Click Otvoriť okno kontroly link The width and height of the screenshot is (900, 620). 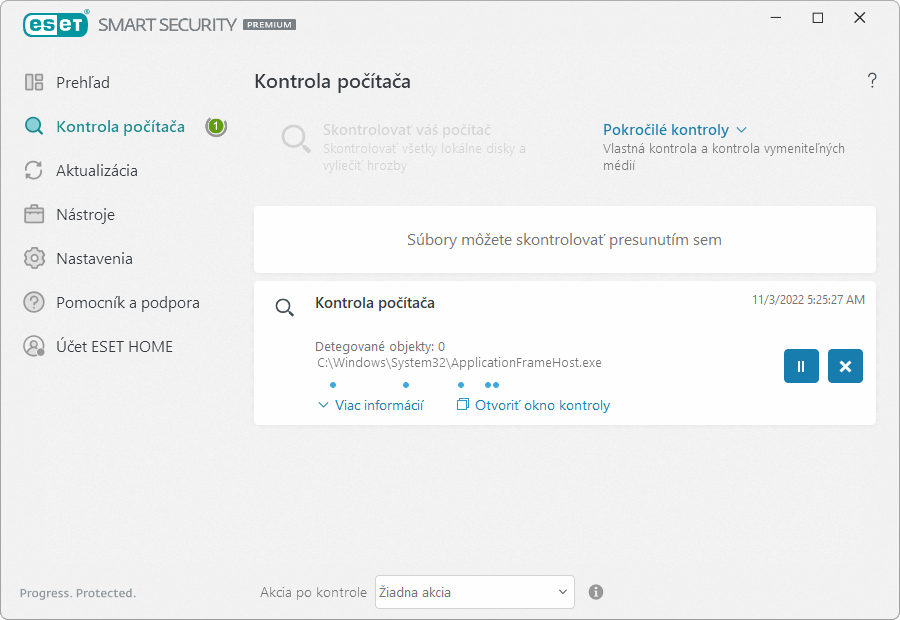click(533, 405)
